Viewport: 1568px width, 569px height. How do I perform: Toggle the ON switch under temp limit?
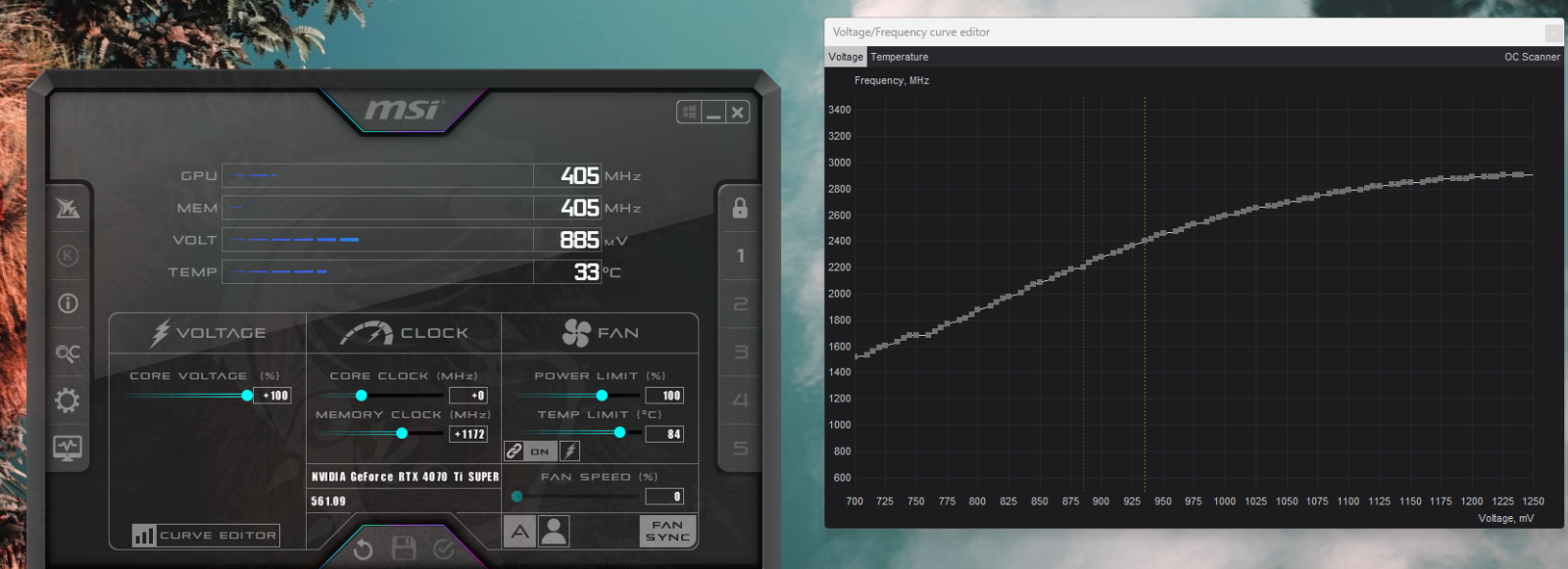coord(541,451)
